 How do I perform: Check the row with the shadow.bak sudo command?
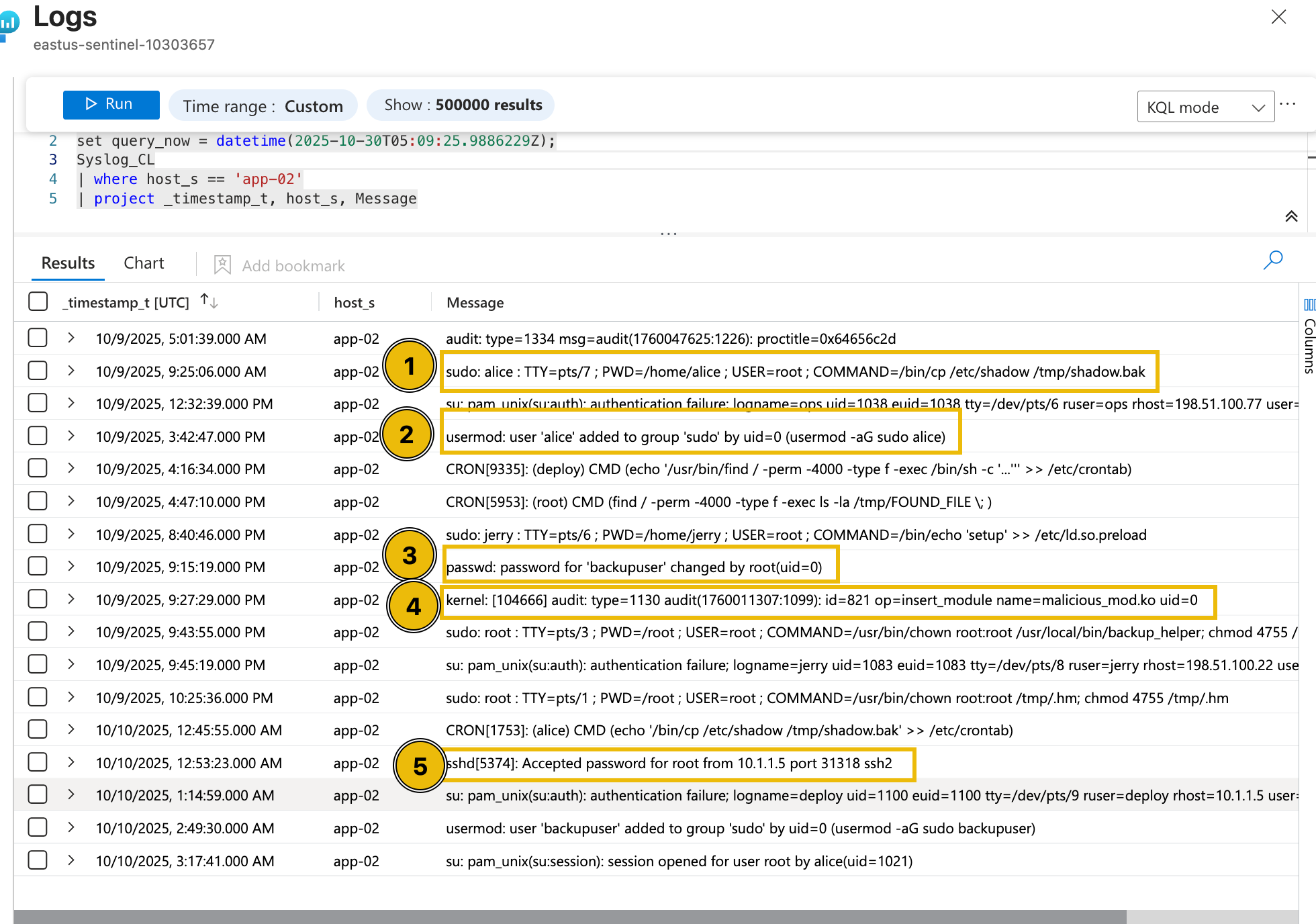(38, 370)
